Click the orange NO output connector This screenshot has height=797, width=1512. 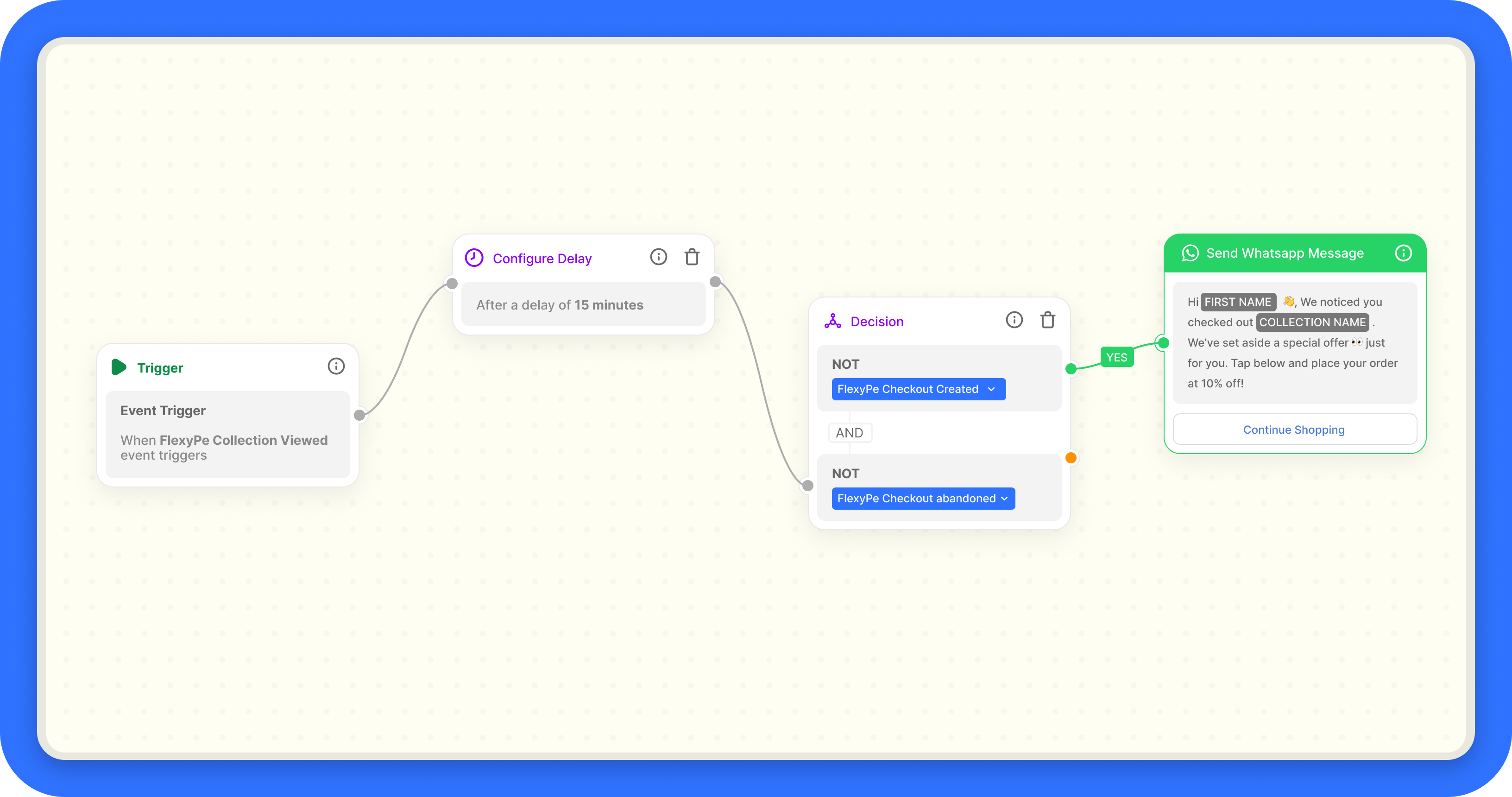pyautogui.click(x=1071, y=458)
